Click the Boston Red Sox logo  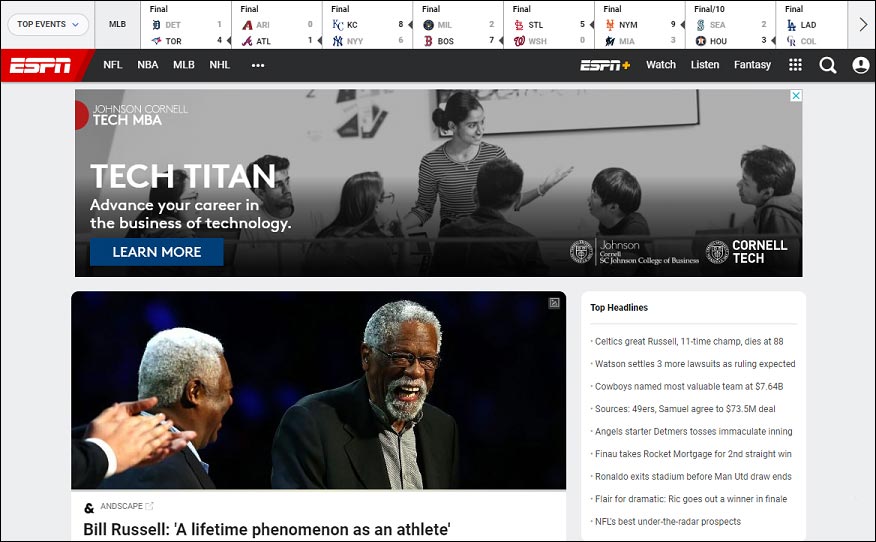[429, 41]
